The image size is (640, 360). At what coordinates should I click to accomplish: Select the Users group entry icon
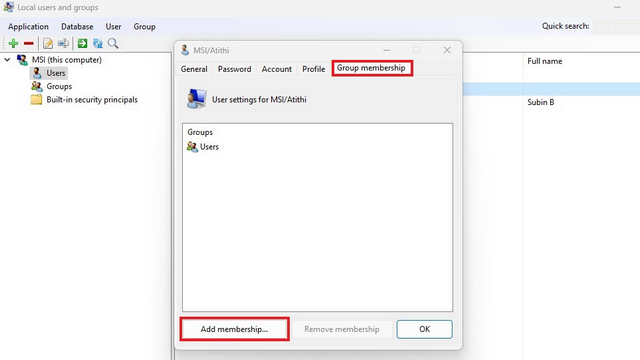pyautogui.click(x=192, y=147)
